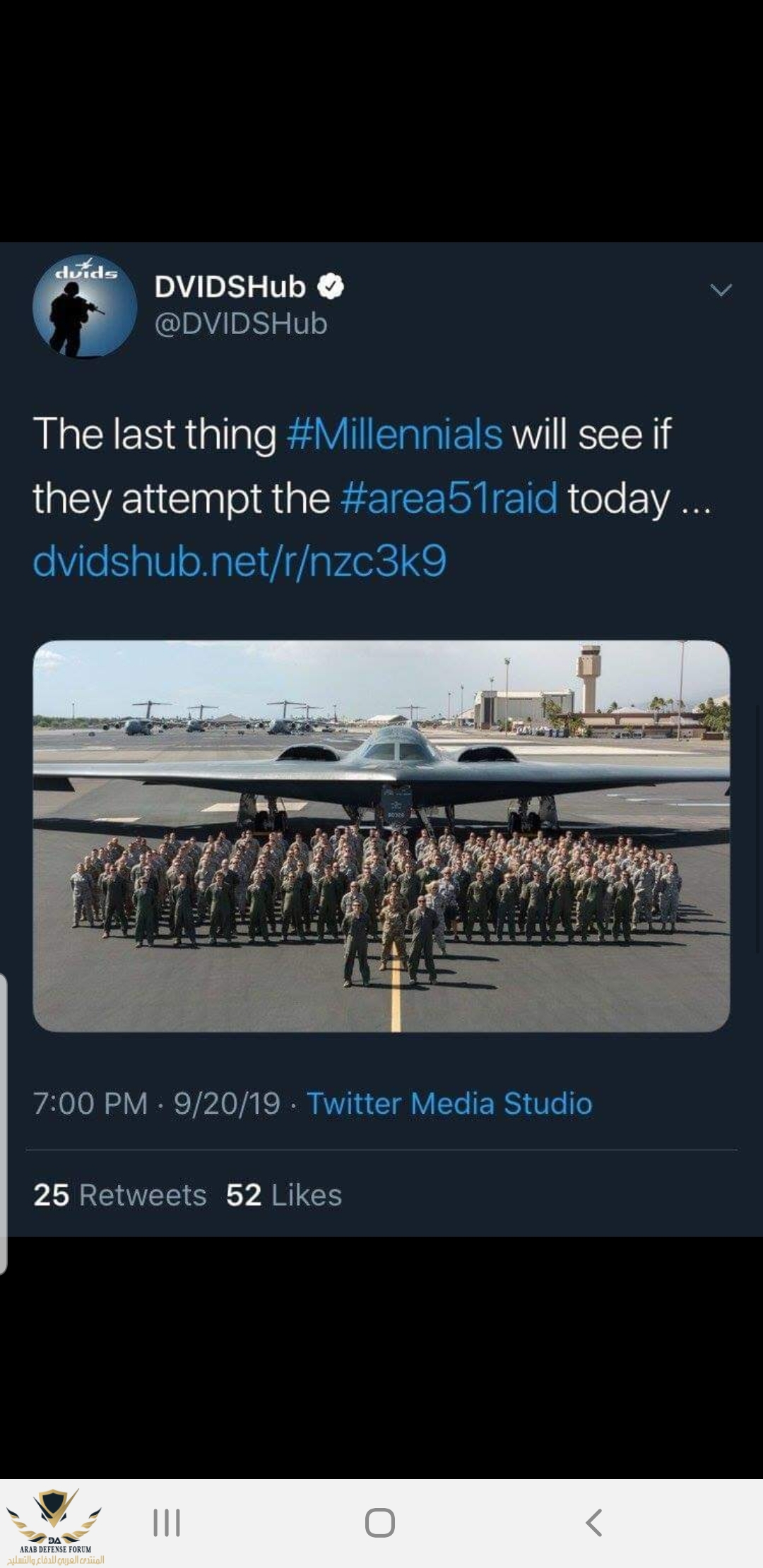This screenshot has height=1568, width=763.
Task: Open the #area51raid hashtag
Action: (449, 498)
